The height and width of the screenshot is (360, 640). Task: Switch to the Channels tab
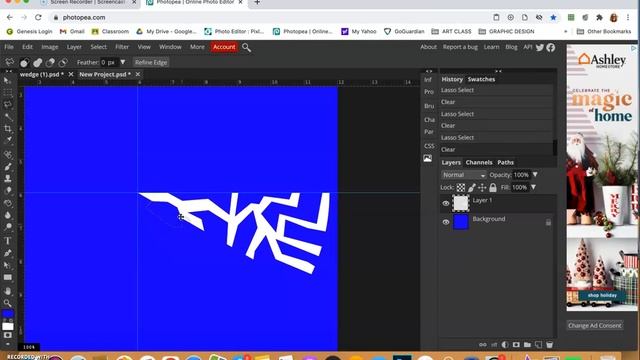pos(479,162)
